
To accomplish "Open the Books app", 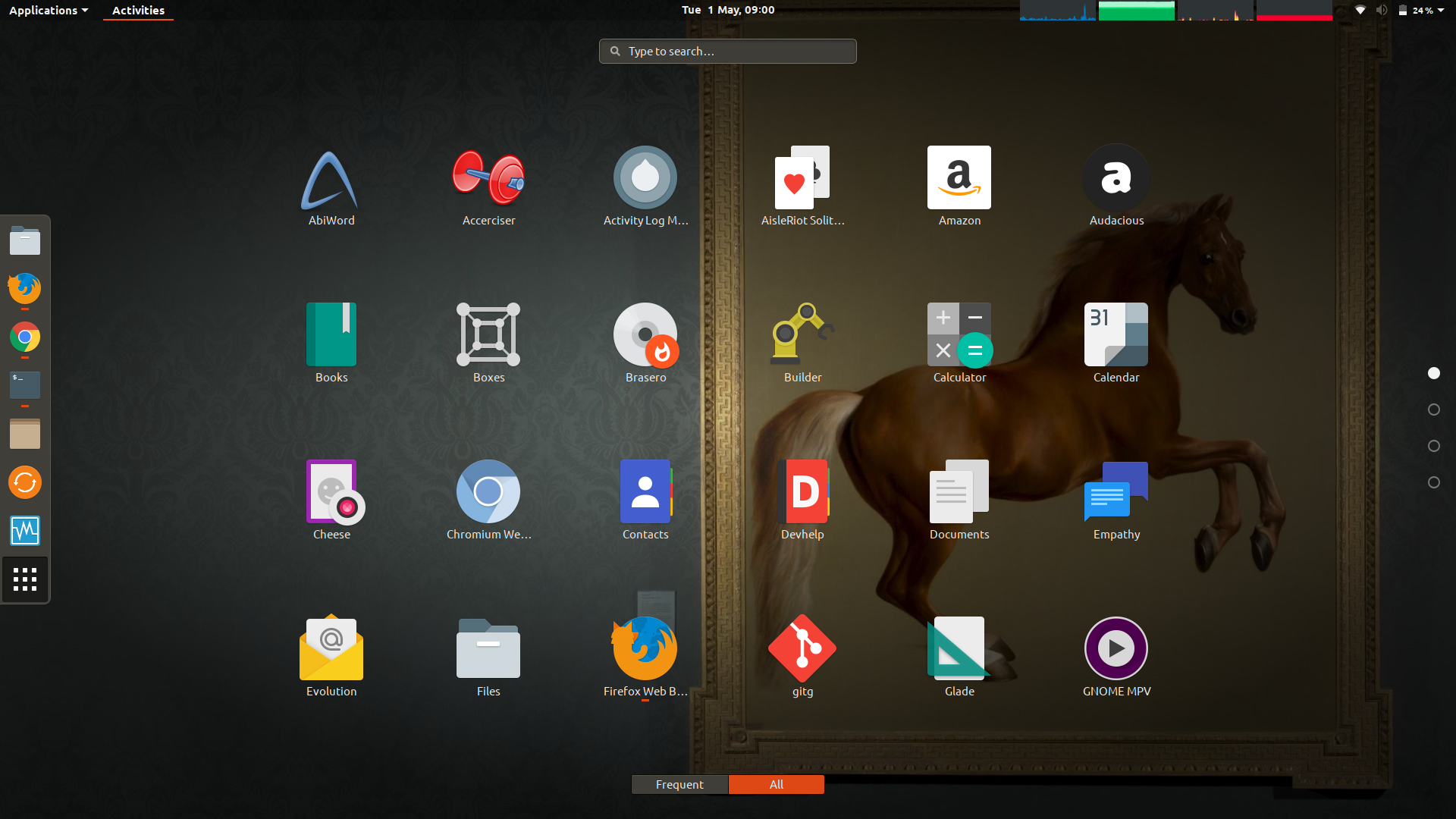I will [331, 344].
